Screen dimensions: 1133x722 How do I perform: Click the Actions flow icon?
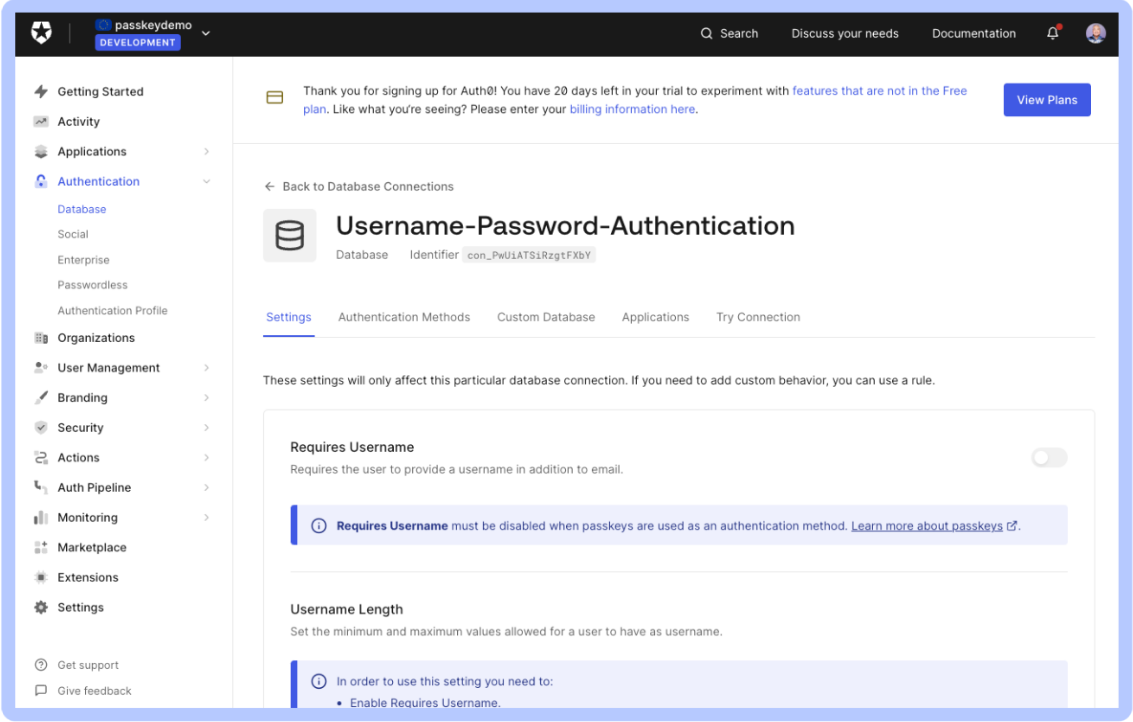[x=41, y=457]
